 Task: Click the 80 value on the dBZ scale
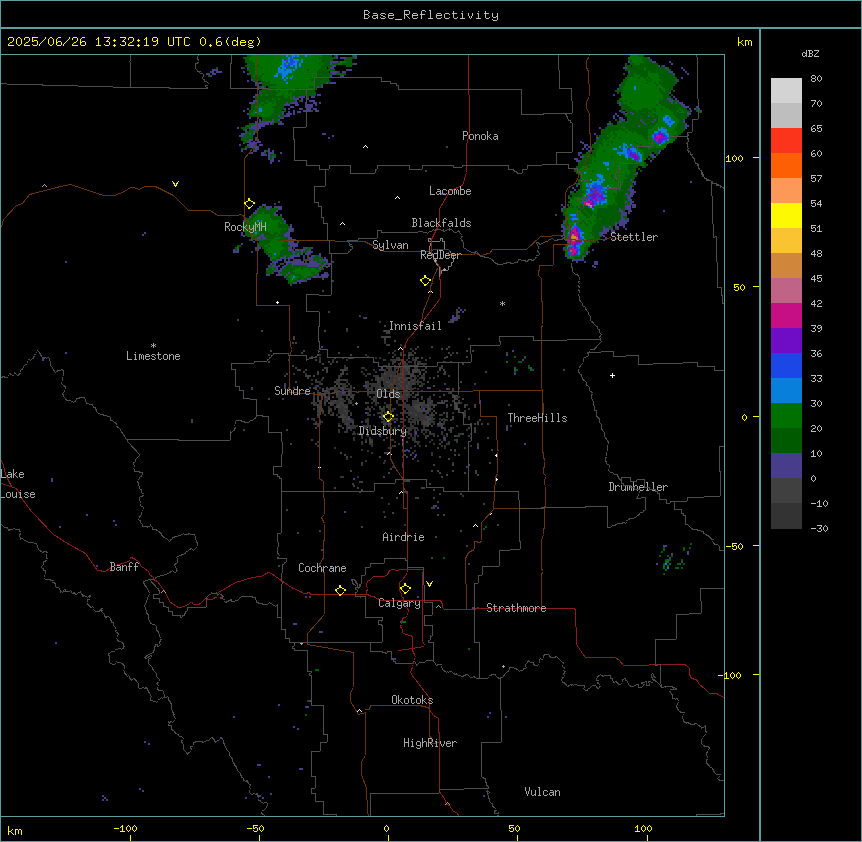[x=816, y=79]
